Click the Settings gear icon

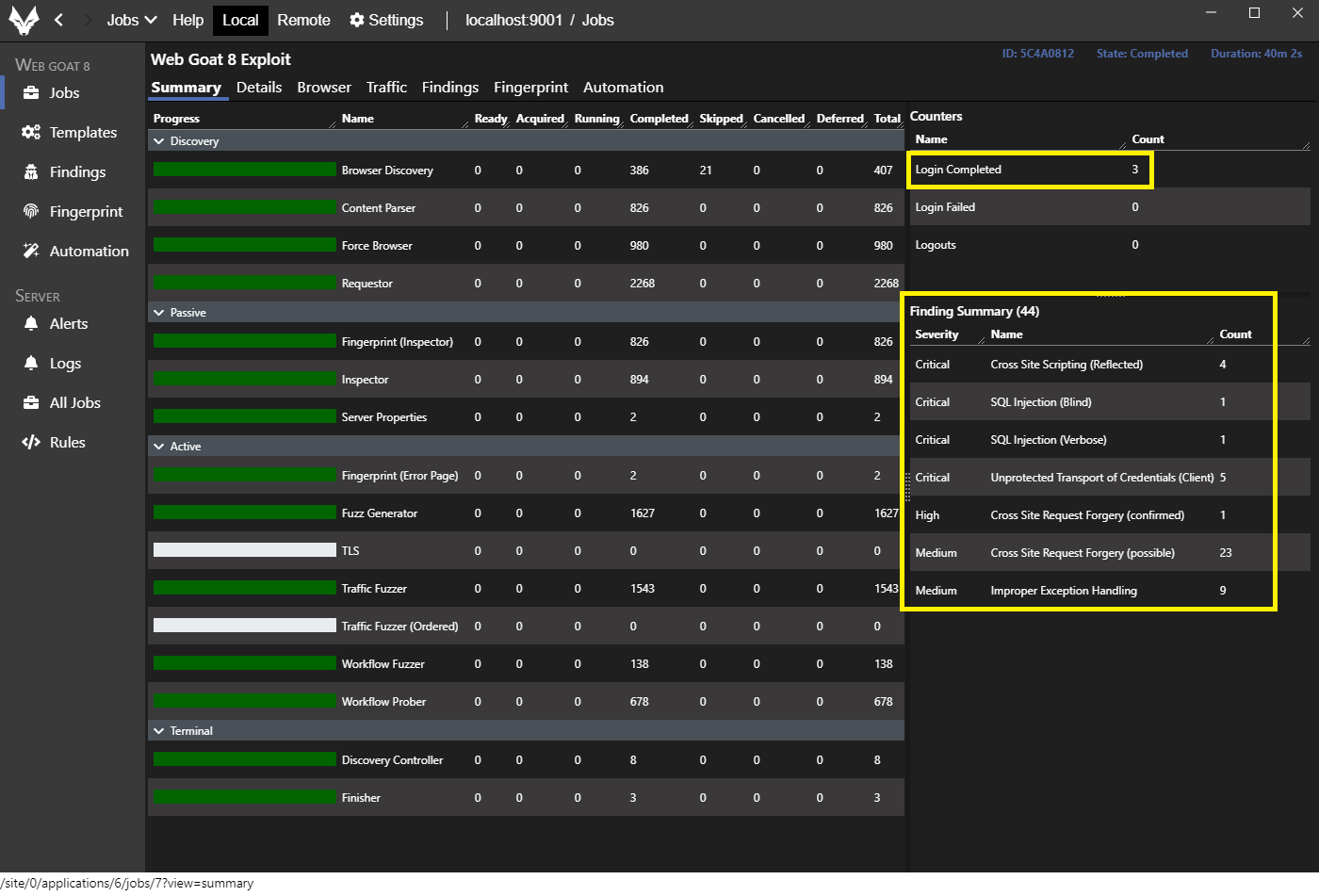(357, 20)
